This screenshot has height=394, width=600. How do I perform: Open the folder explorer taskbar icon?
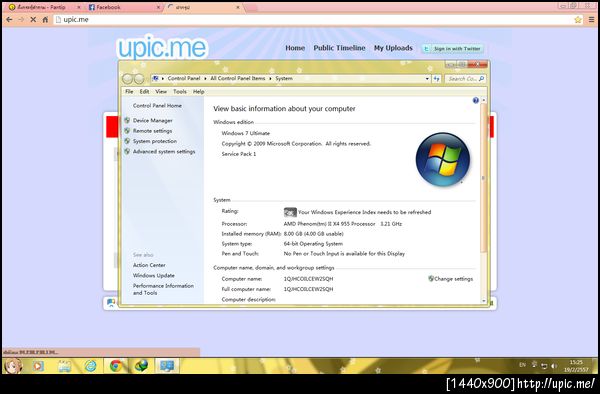[x=64, y=366]
